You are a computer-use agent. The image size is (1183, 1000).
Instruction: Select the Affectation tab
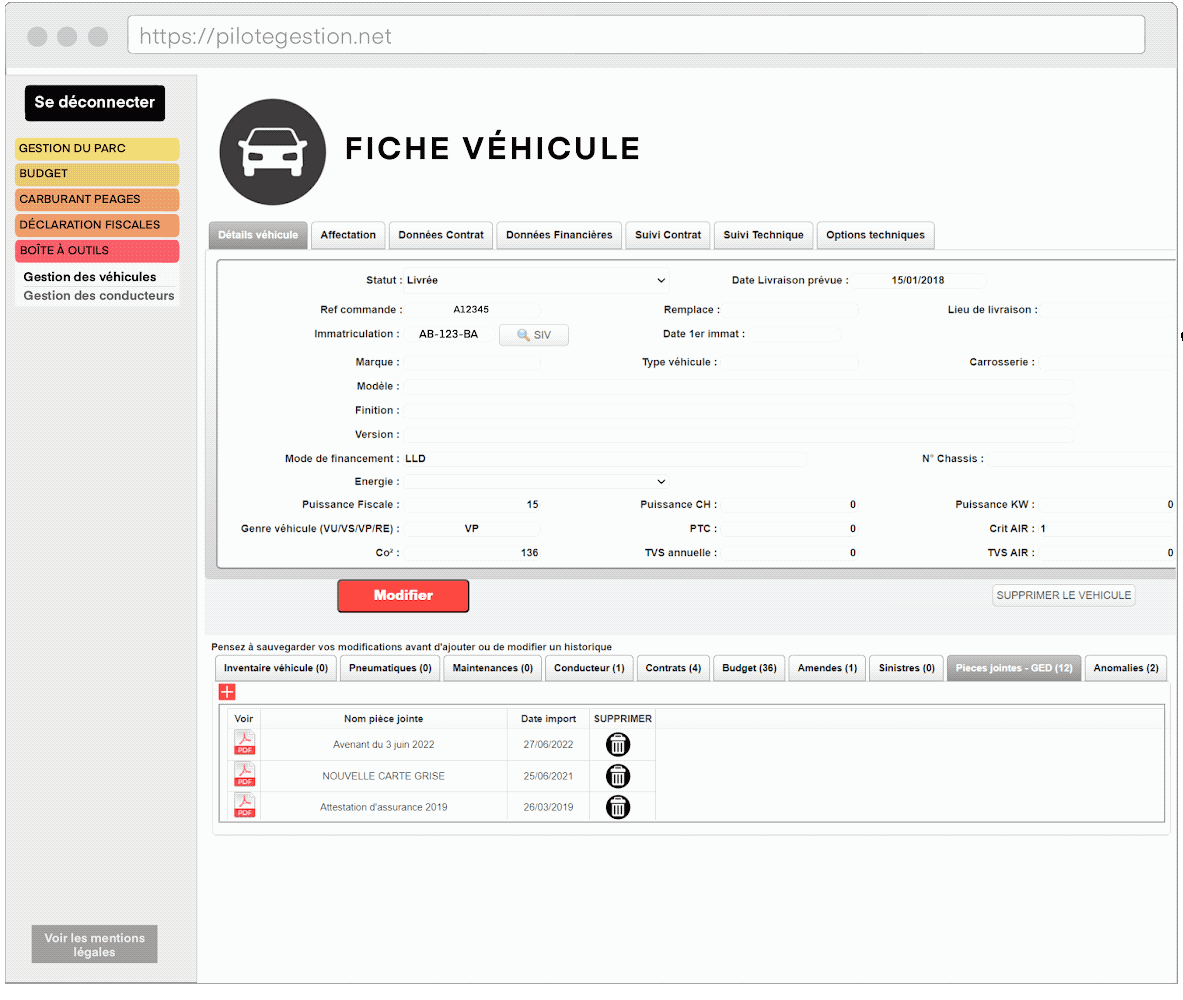pyautogui.click(x=347, y=235)
